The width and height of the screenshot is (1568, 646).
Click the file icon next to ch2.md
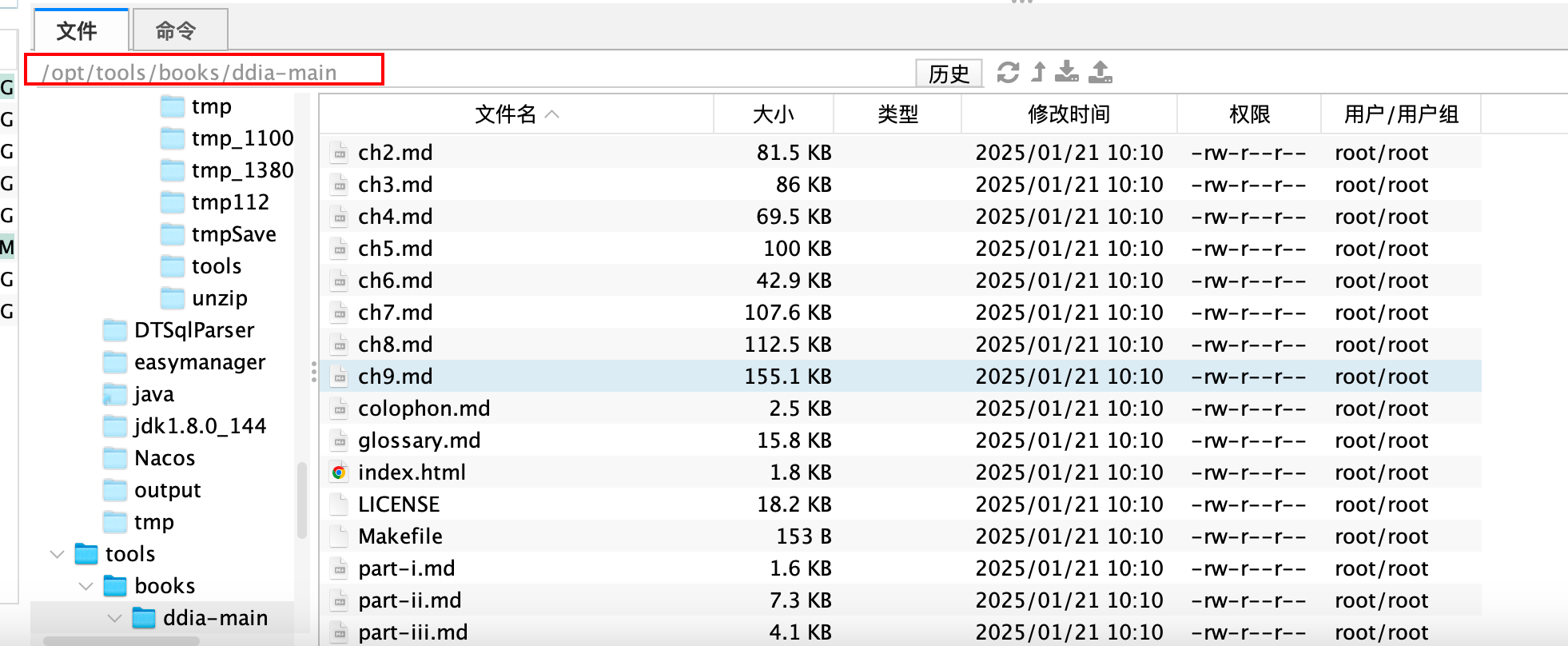click(x=340, y=153)
